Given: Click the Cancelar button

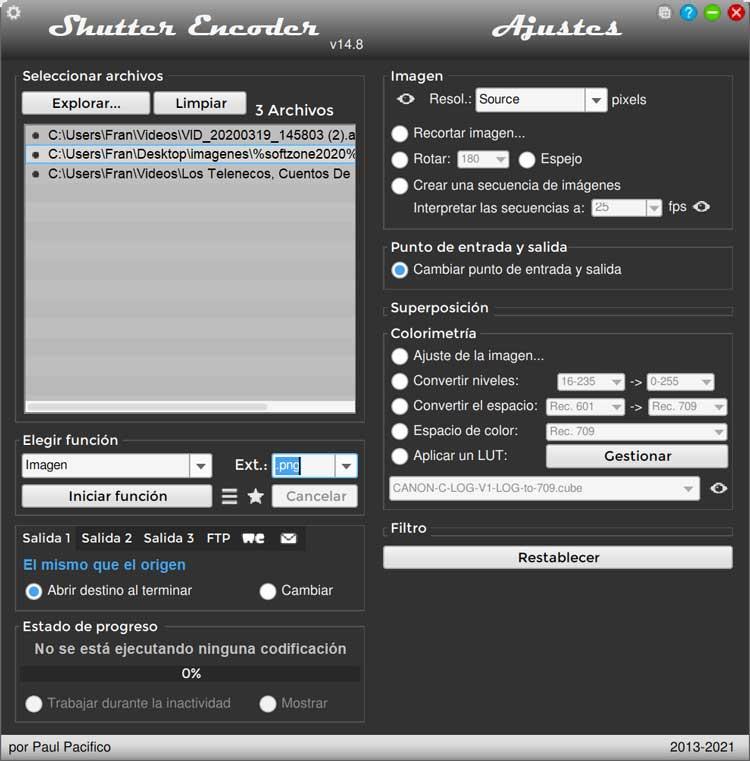Looking at the screenshot, I should point(315,496).
